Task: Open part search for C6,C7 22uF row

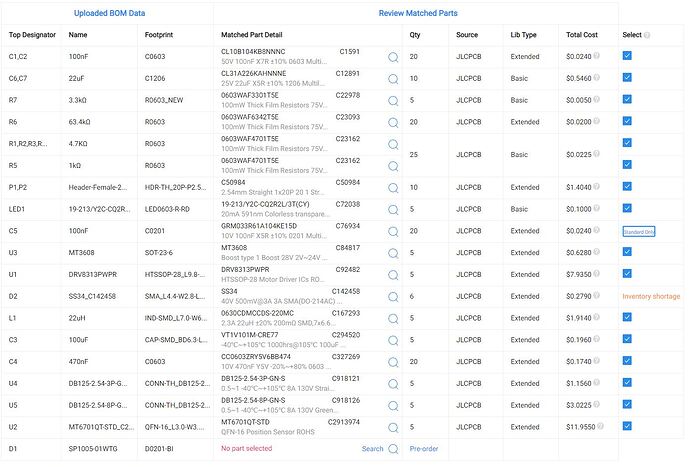Action: coord(393,79)
